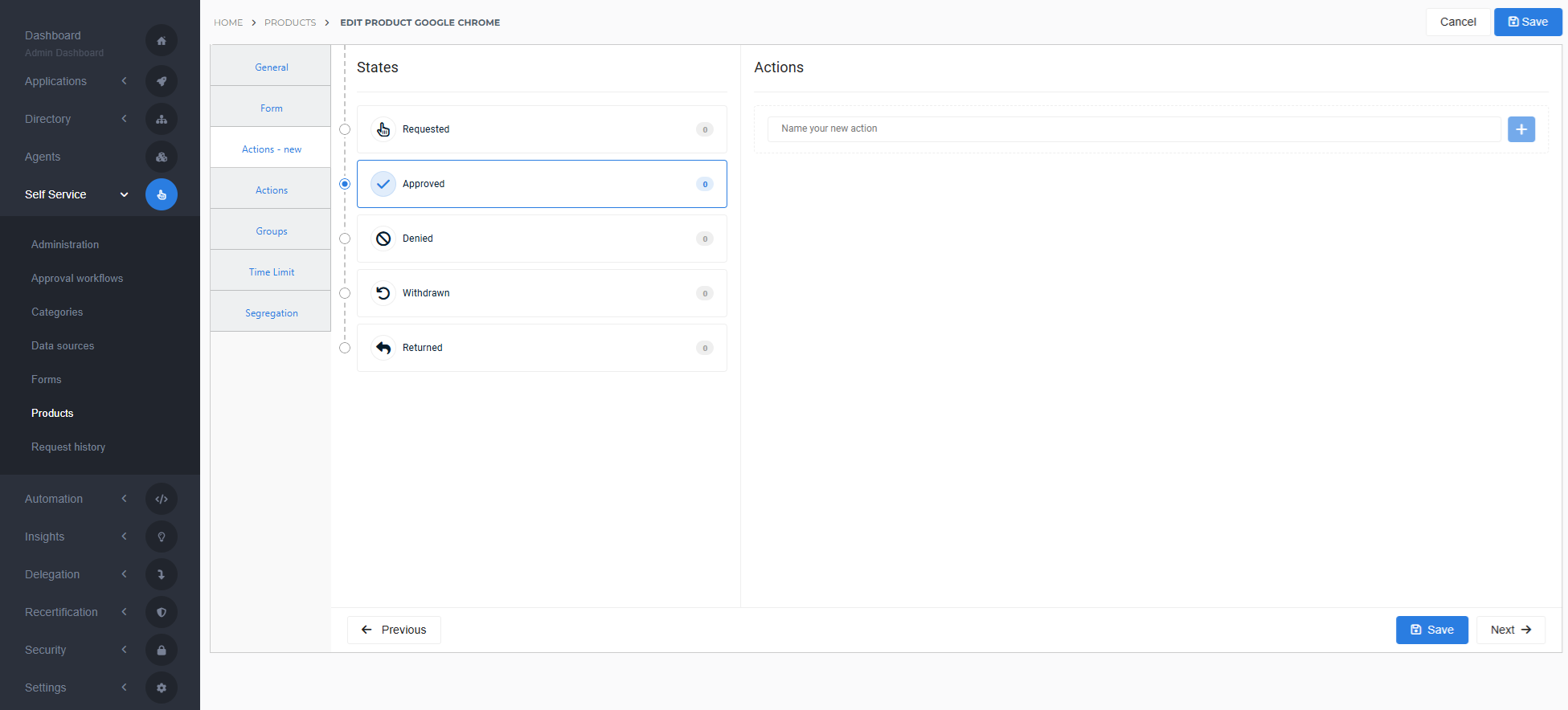The width and height of the screenshot is (1568, 710).
Task: Open the Segregation tab
Action: pyautogui.click(x=271, y=313)
